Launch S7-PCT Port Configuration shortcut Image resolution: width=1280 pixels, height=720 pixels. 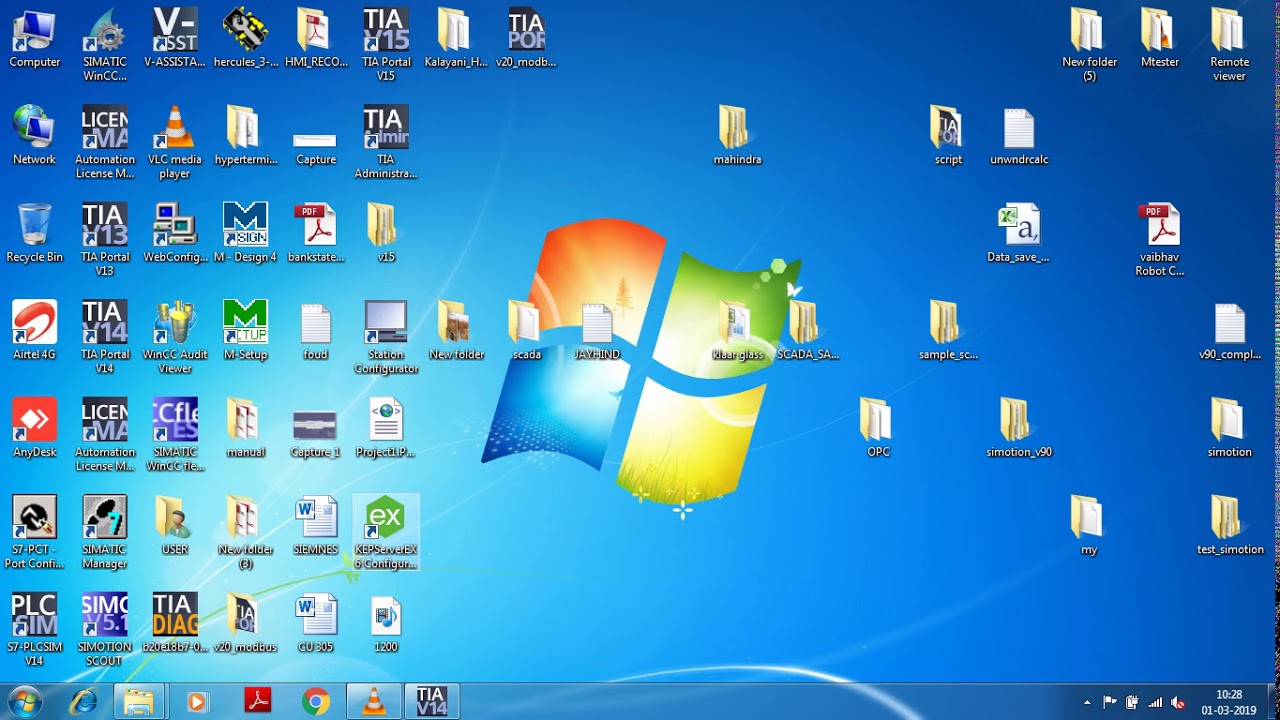pos(34,532)
